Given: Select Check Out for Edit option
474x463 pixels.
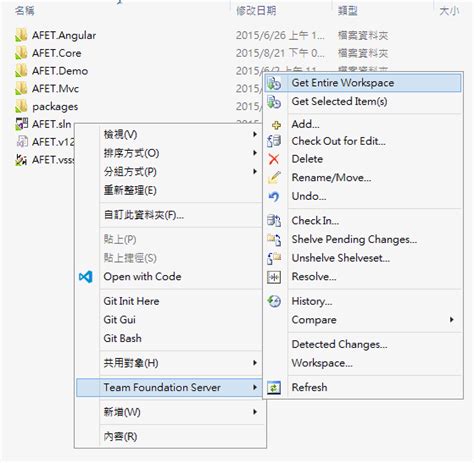Looking at the screenshot, I should pos(338,141).
